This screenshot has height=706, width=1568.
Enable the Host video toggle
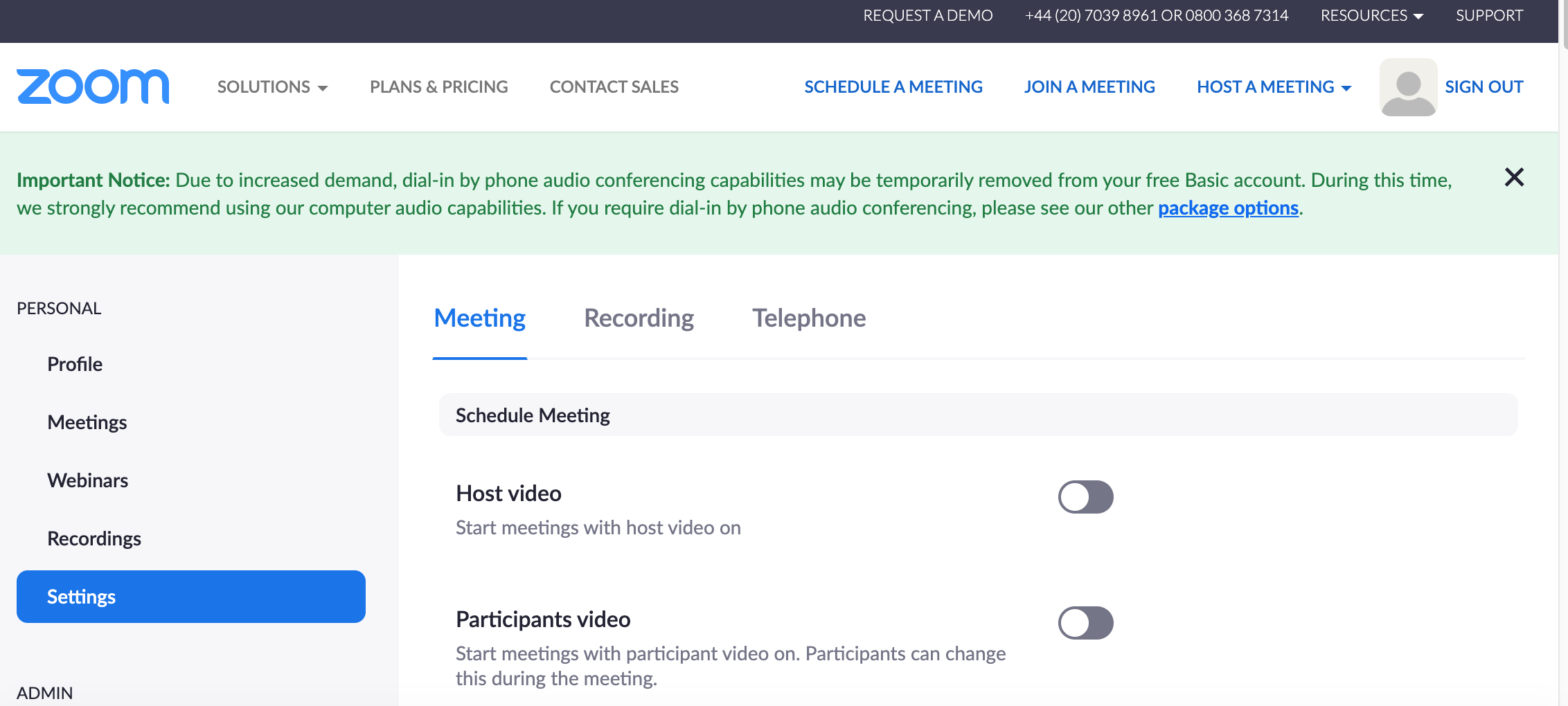[1085, 497]
